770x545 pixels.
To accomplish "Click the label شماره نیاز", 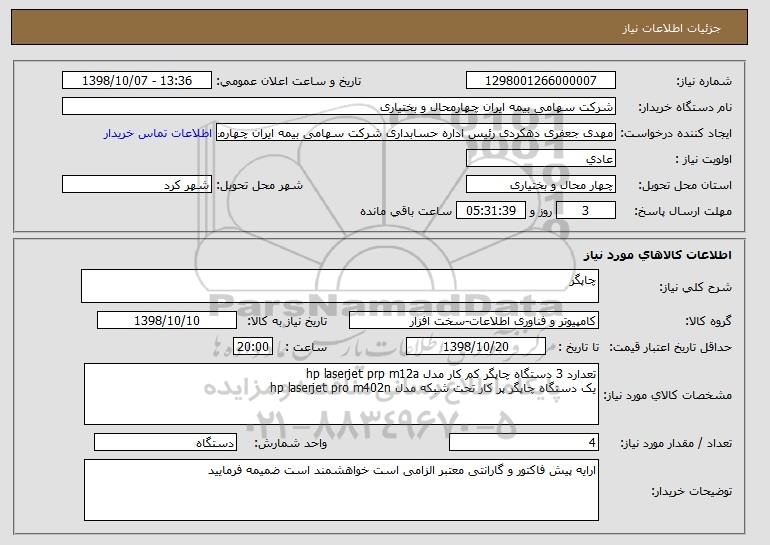I will tap(704, 81).
